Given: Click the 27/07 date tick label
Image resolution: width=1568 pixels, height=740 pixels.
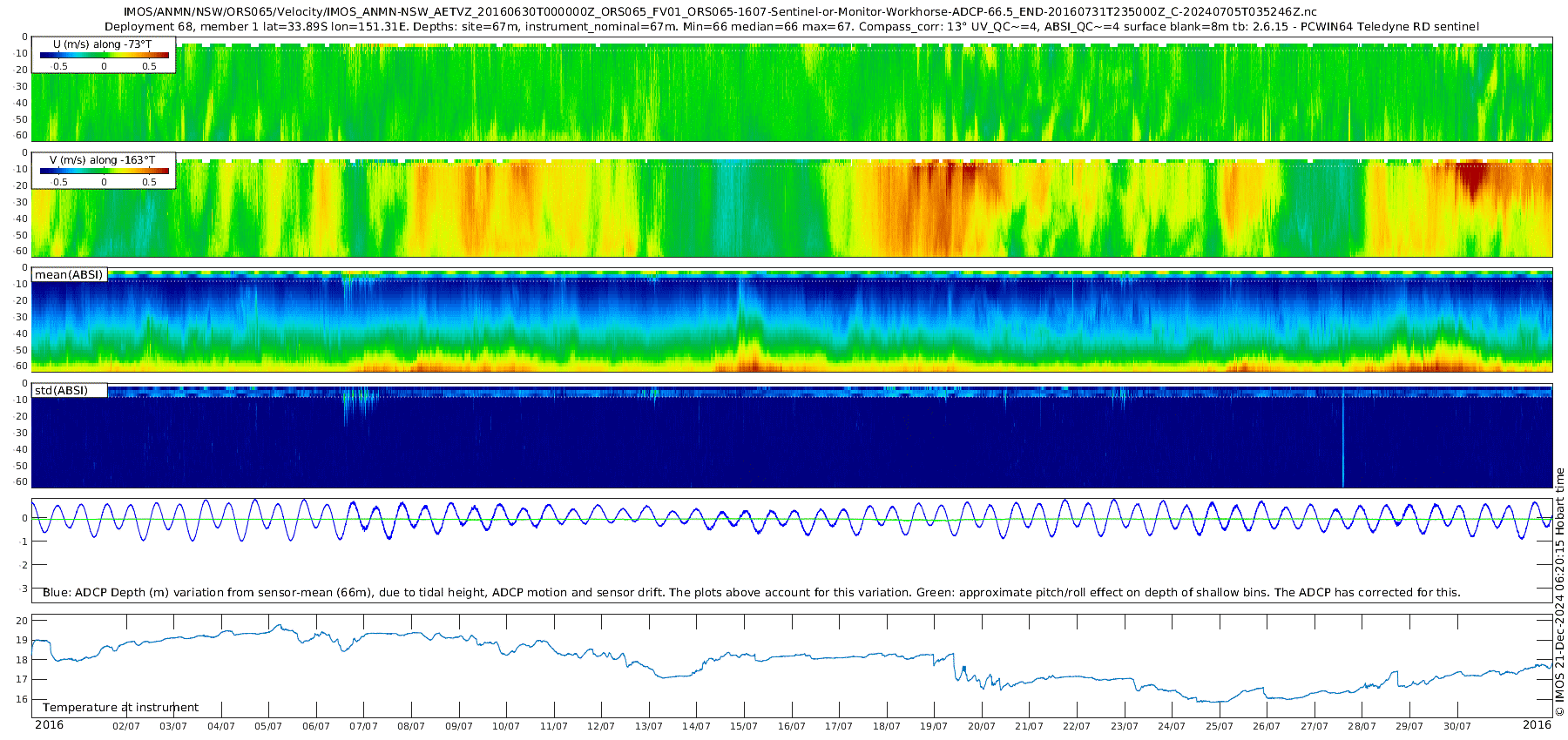Looking at the screenshot, I should (1315, 726).
